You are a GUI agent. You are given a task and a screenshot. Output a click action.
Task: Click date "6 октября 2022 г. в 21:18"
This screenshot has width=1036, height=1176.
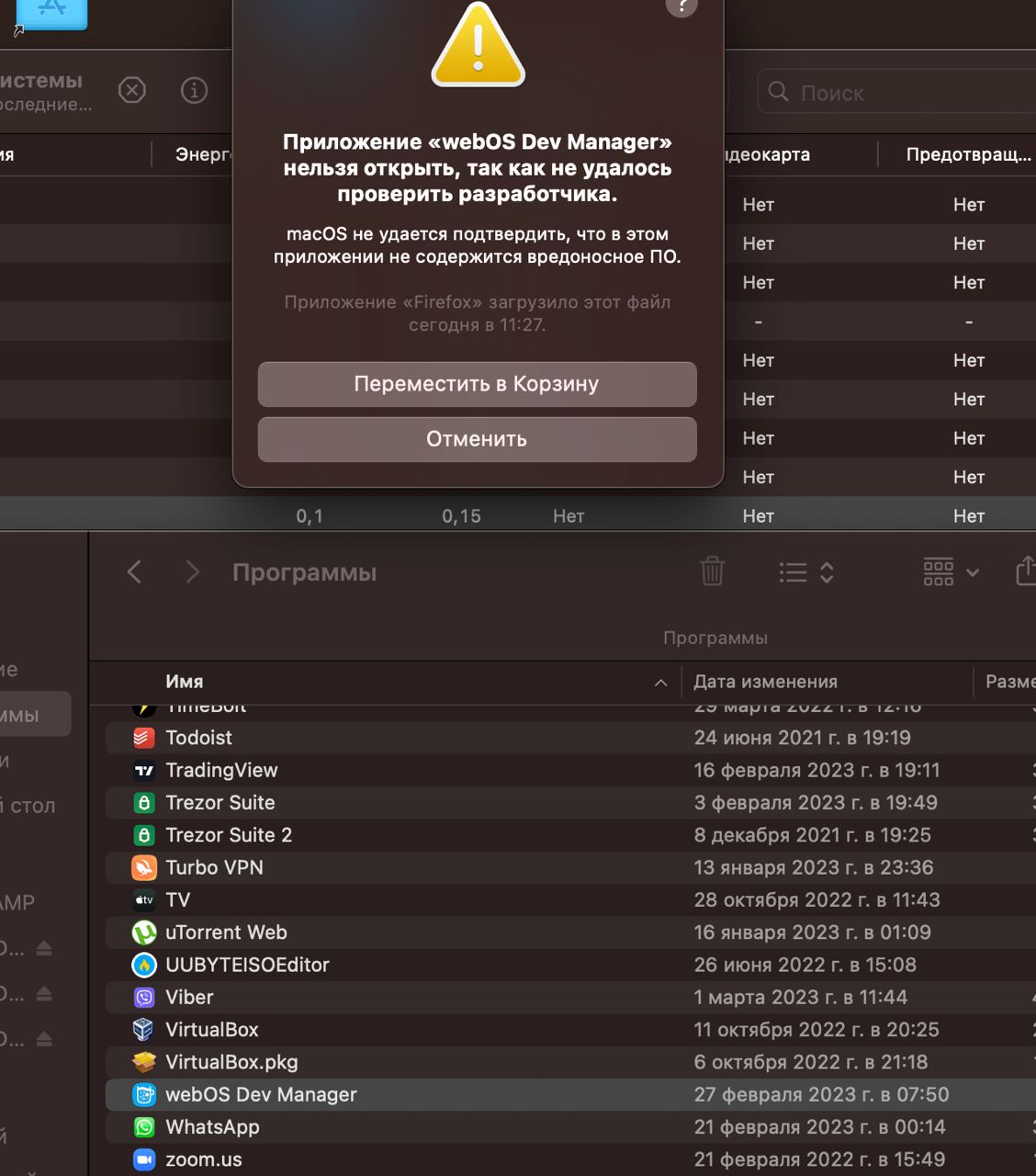pyautogui.click(x=811, y=1062)
